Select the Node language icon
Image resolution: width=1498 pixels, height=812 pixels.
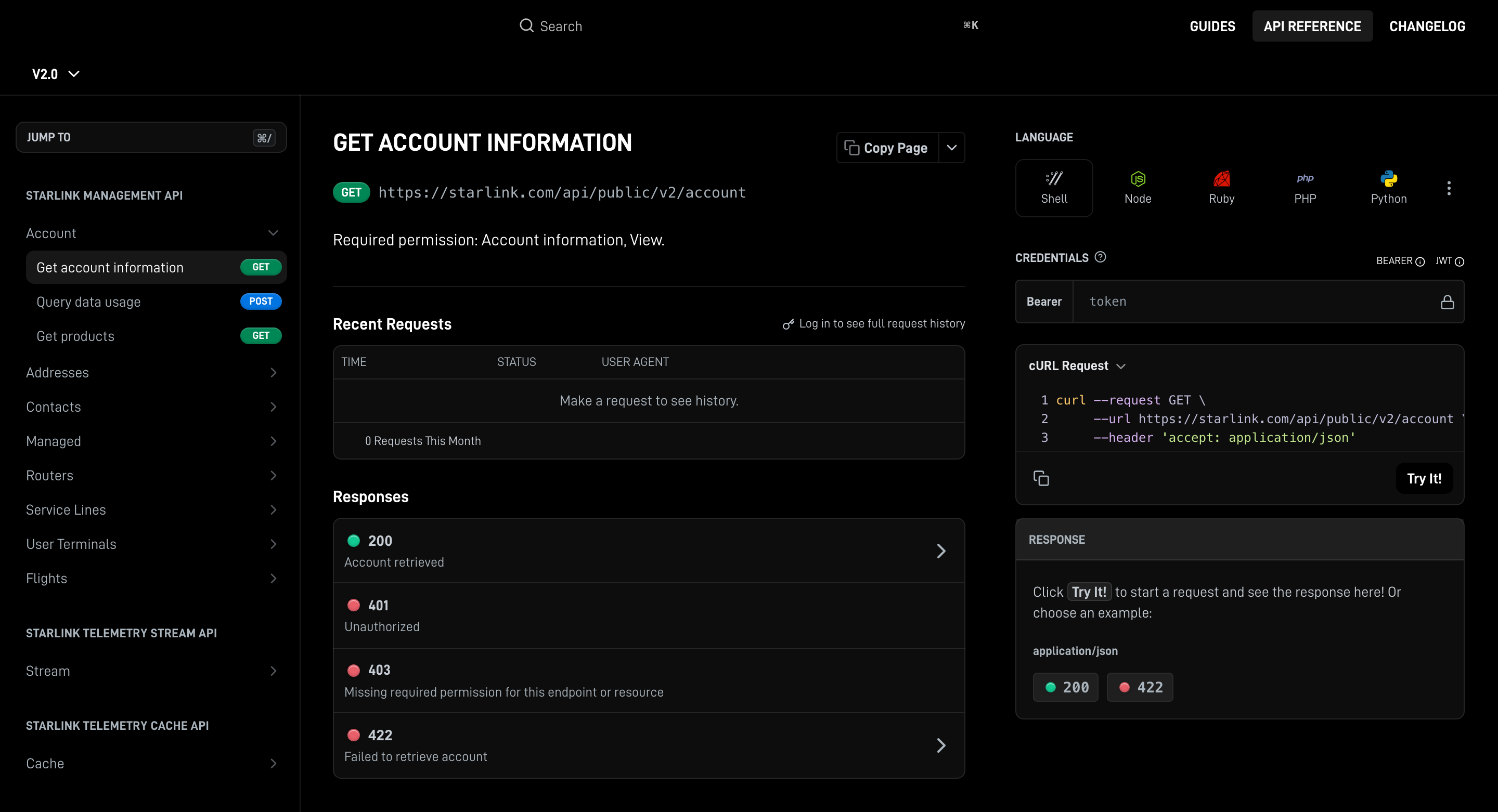click(1138, 188)
